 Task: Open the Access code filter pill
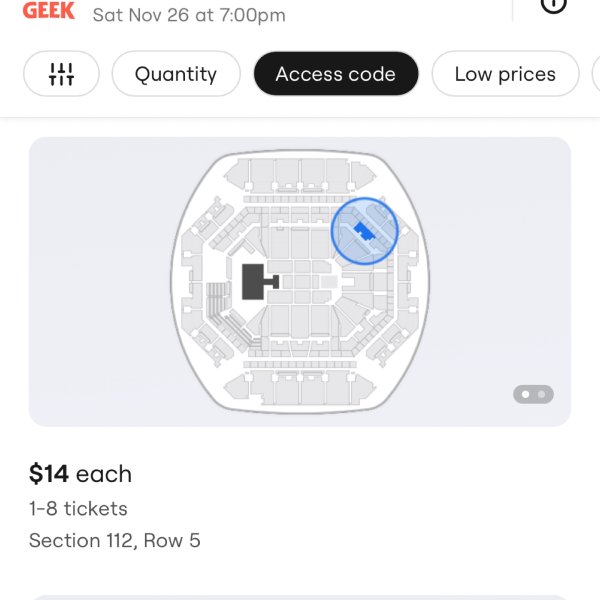pyautogui.click(x=336, y=73)
